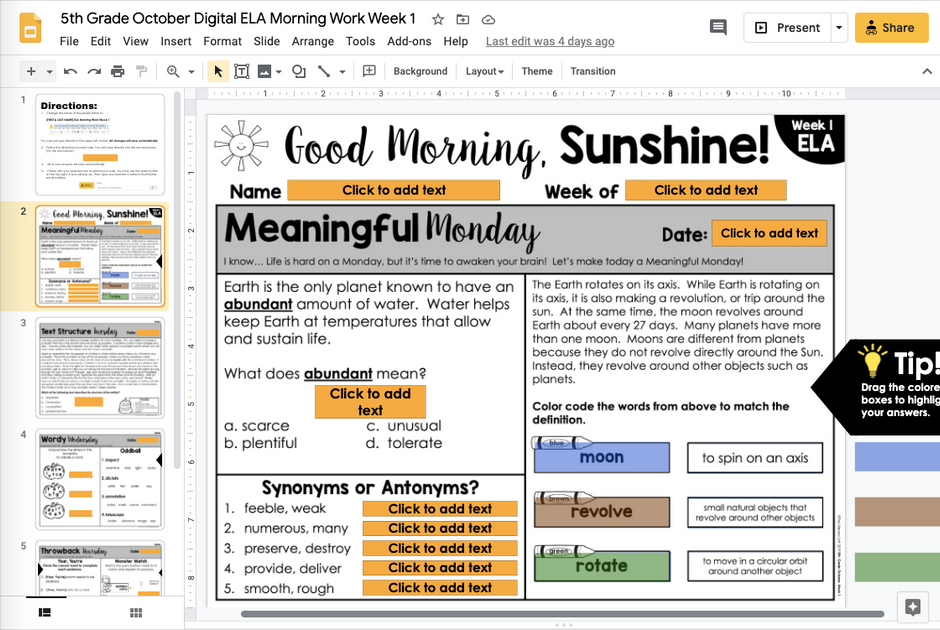The height and width of the screenshot is (630, 940).
Task: Select the paint format tool
Action: [x=139, y=71]
